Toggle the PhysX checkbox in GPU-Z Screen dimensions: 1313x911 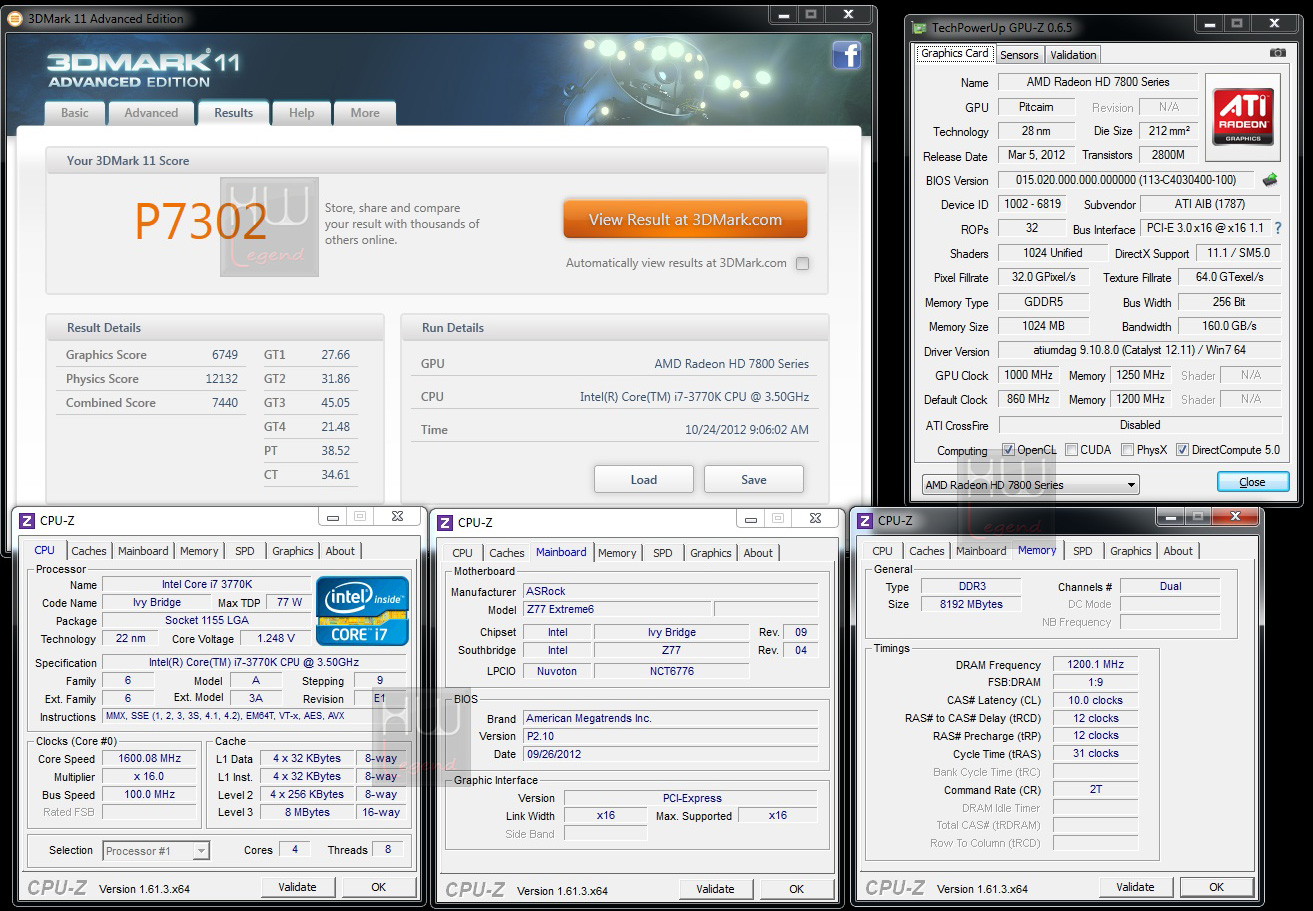[x=1127, y=450]
